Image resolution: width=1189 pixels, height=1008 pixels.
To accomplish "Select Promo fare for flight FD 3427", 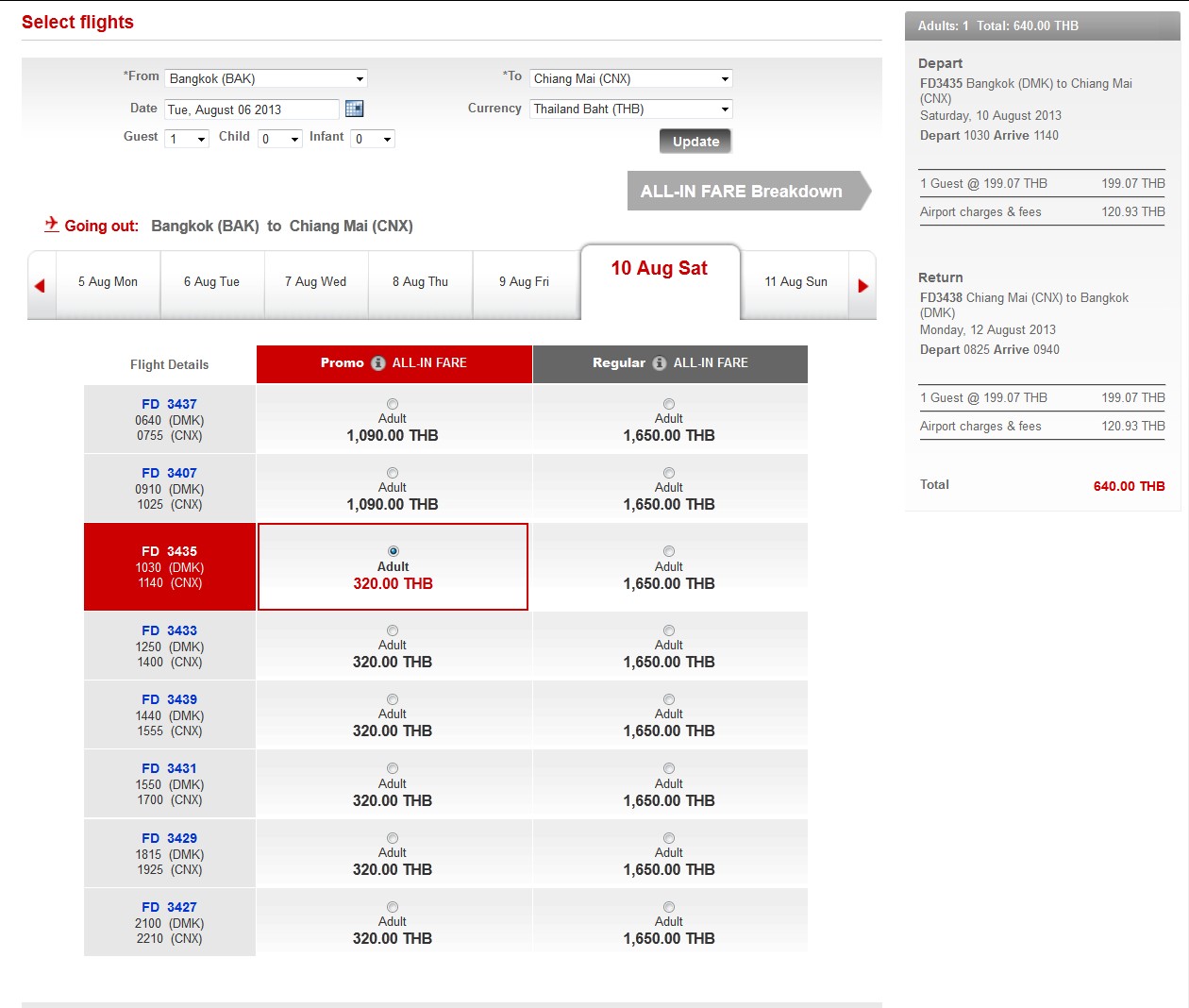I will [x=393, y=907].
